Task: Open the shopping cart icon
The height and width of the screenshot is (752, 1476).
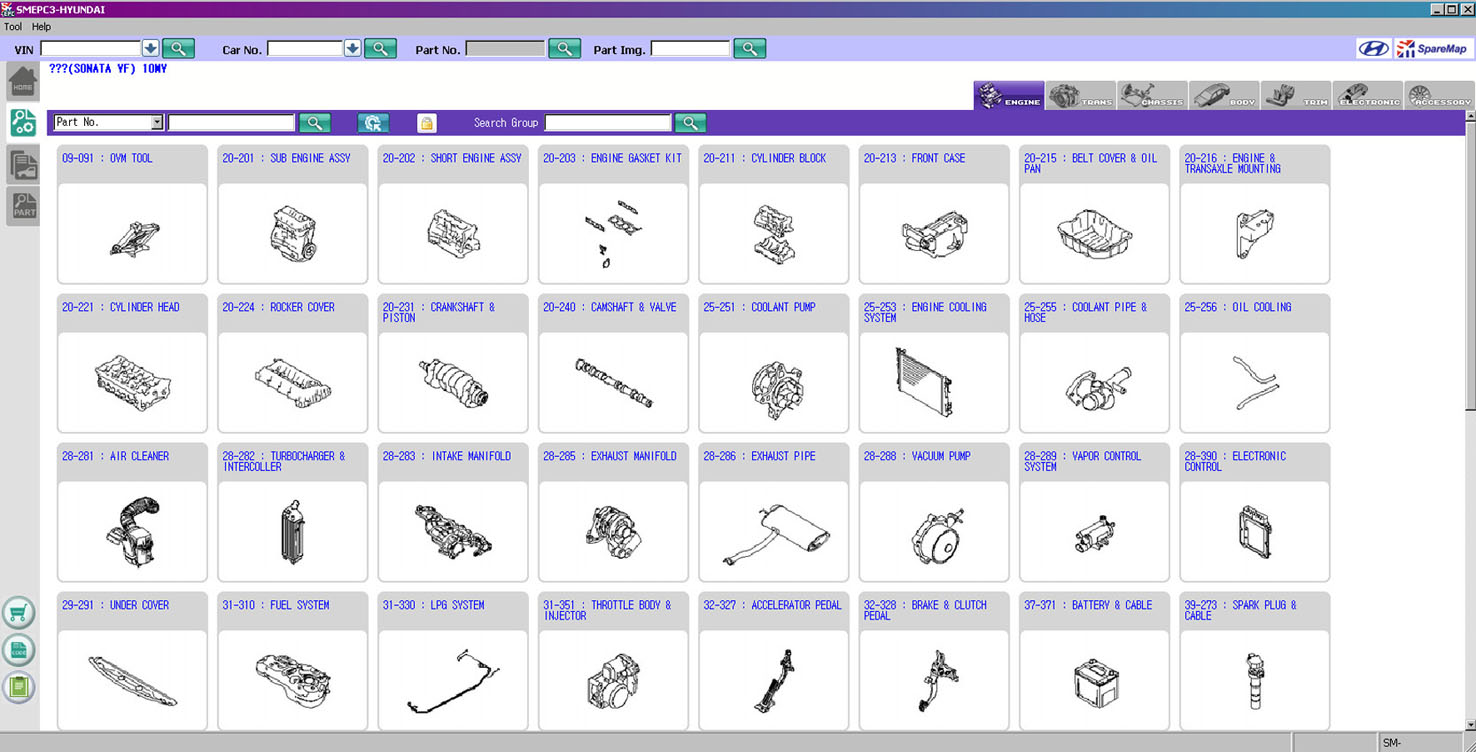Action: (18, 613)
